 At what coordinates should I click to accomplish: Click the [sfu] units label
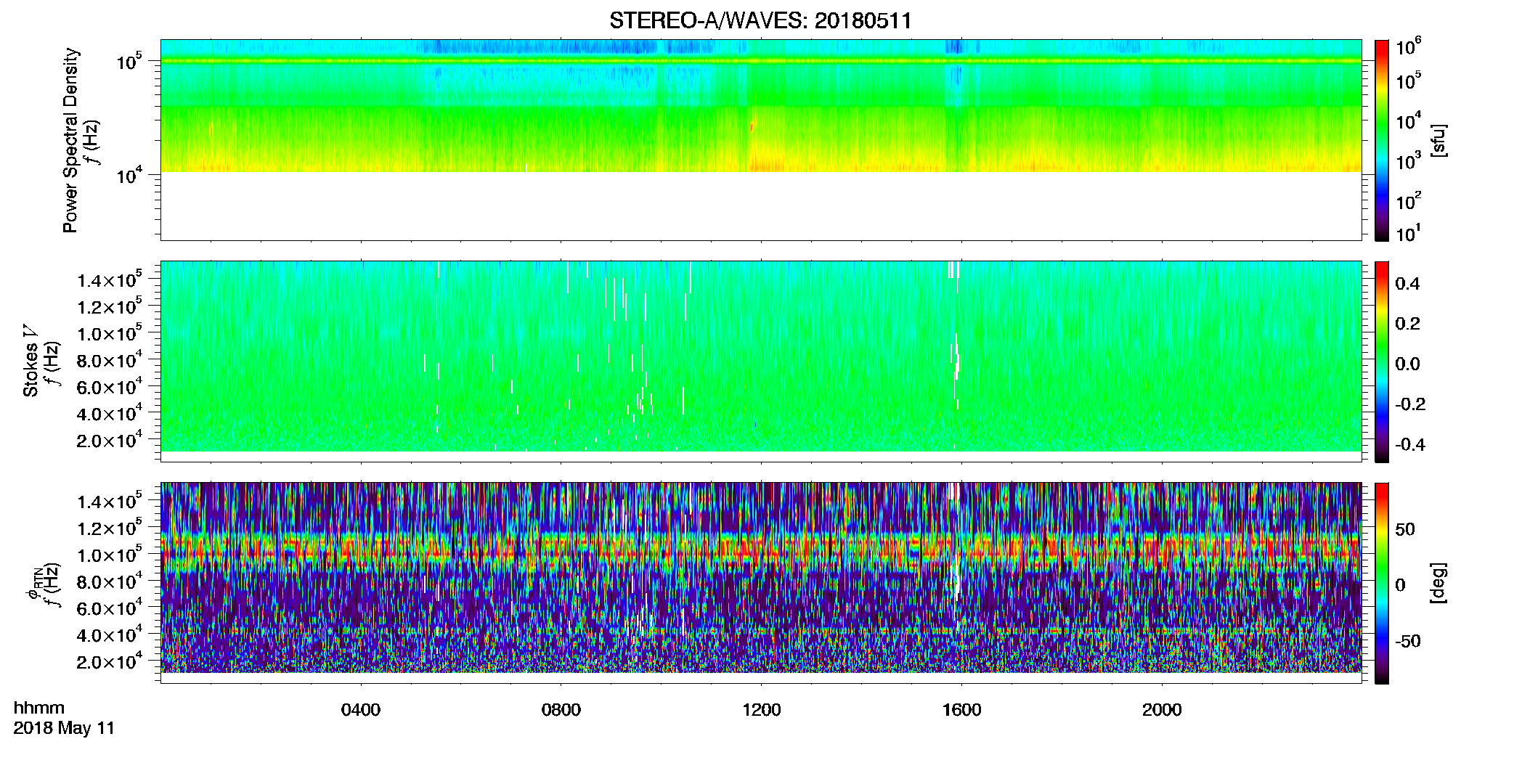coord(1438,140)
